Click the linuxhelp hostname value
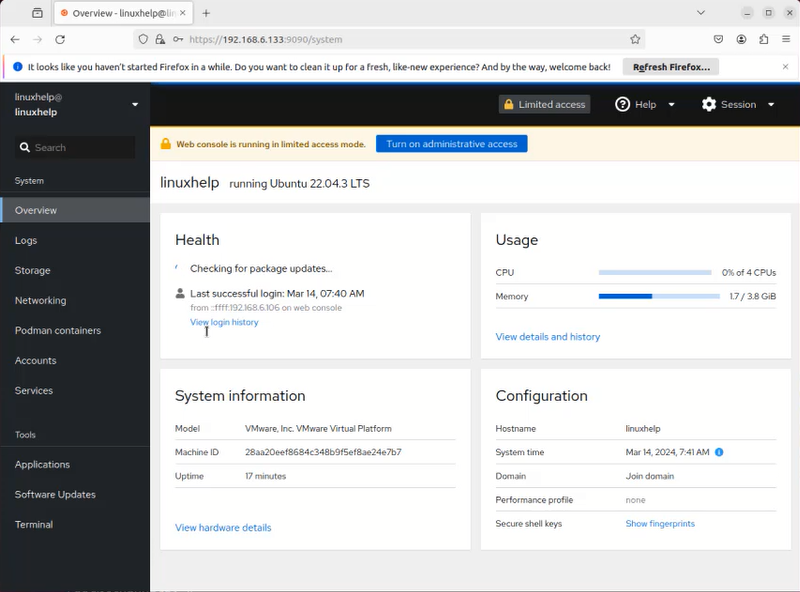The image size is (800, 592). point(643,429)
